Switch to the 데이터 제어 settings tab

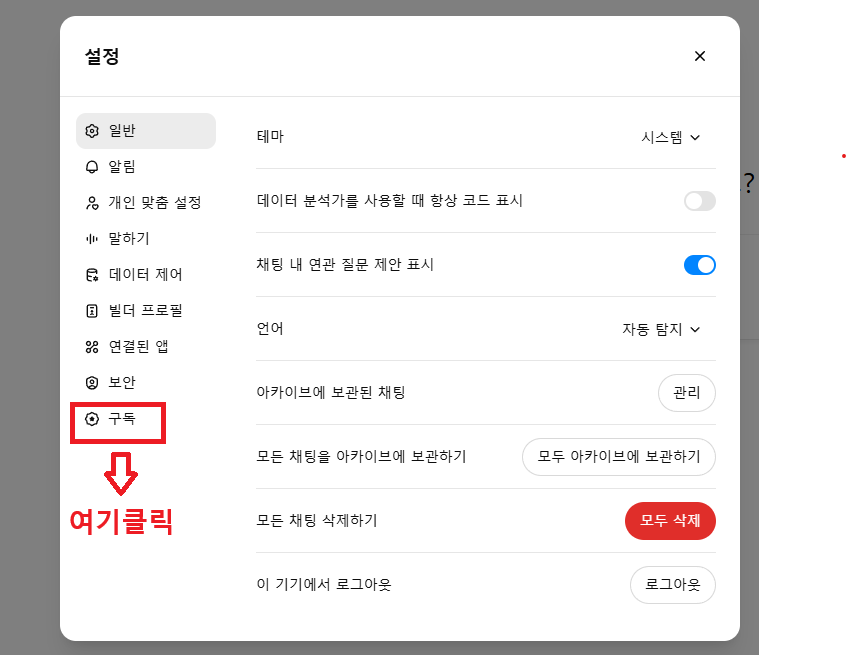point(146,275)
